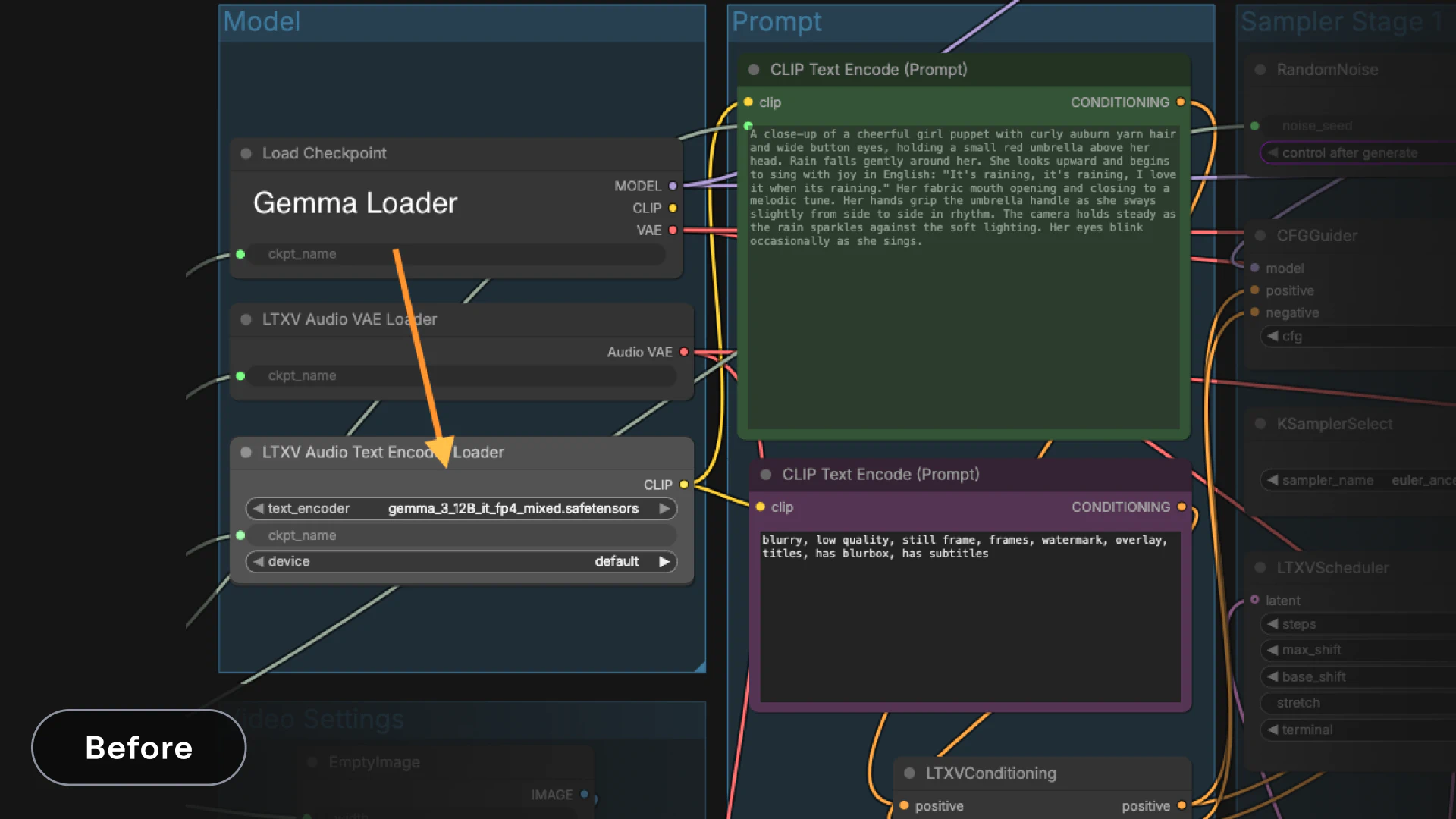The height and width of the screenshot is (819, 1456).
Task: Select next text_encoder with right arrow
Action: pyautogui.click(x=664, y=509)
